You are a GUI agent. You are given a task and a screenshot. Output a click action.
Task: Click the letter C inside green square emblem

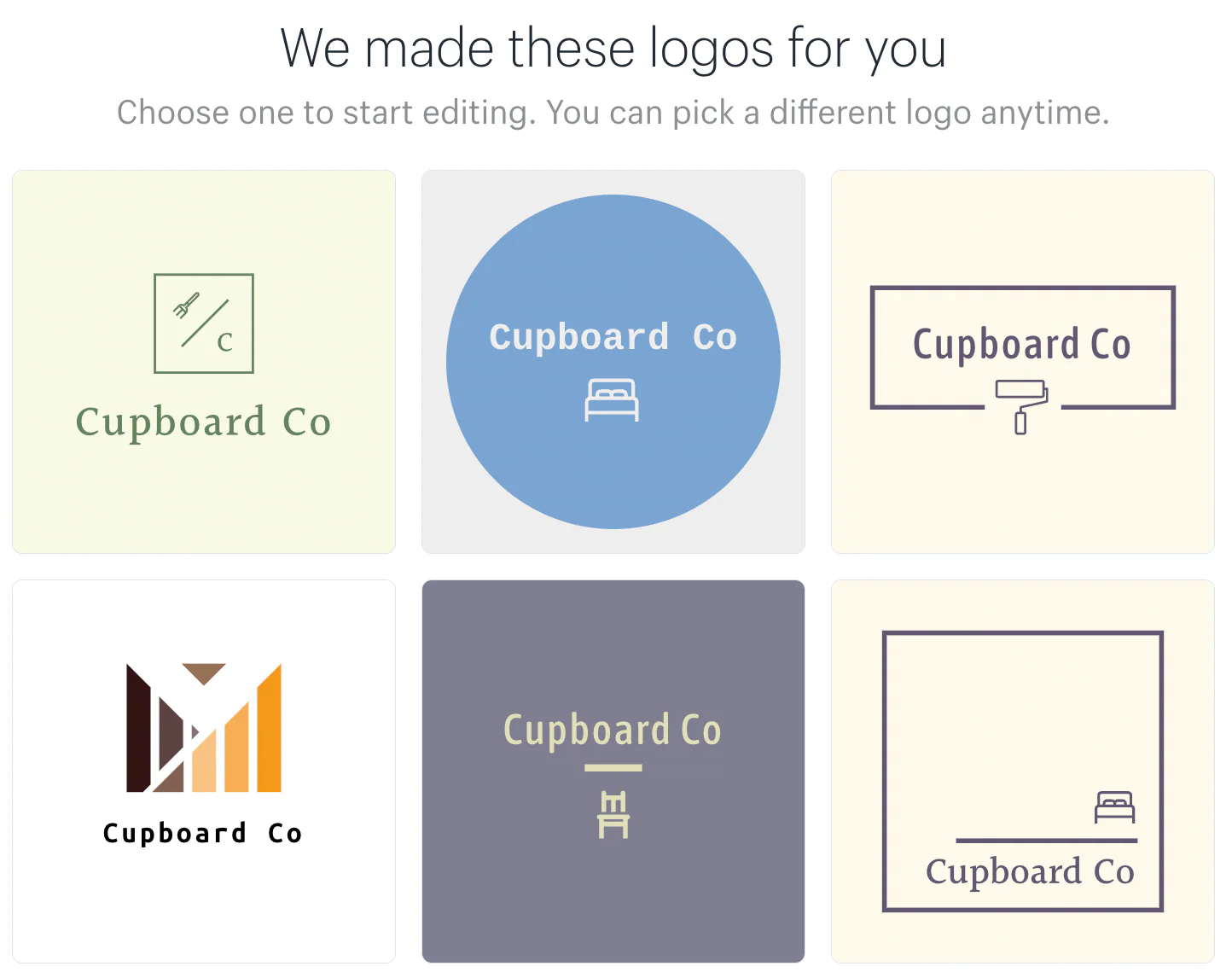[224, 342]
